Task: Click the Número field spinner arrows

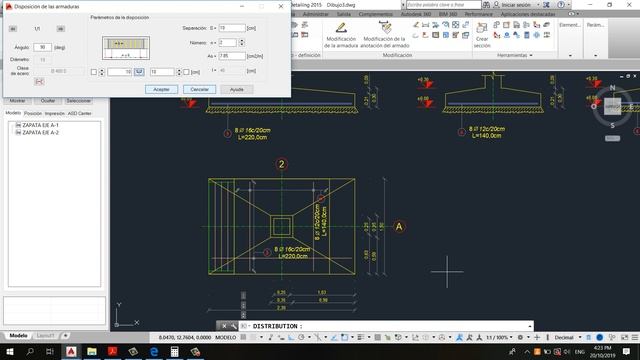Action: point(241,42)
